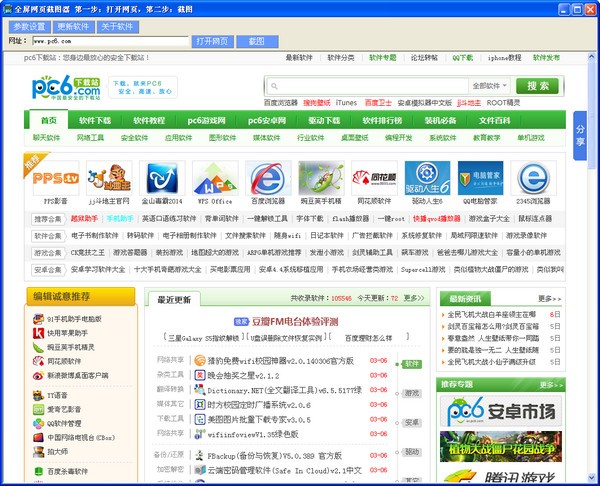Click the YY语音 sidebar icon
Image resolution: width=600 pixels, height=486 pixels.
coord(38,395)
